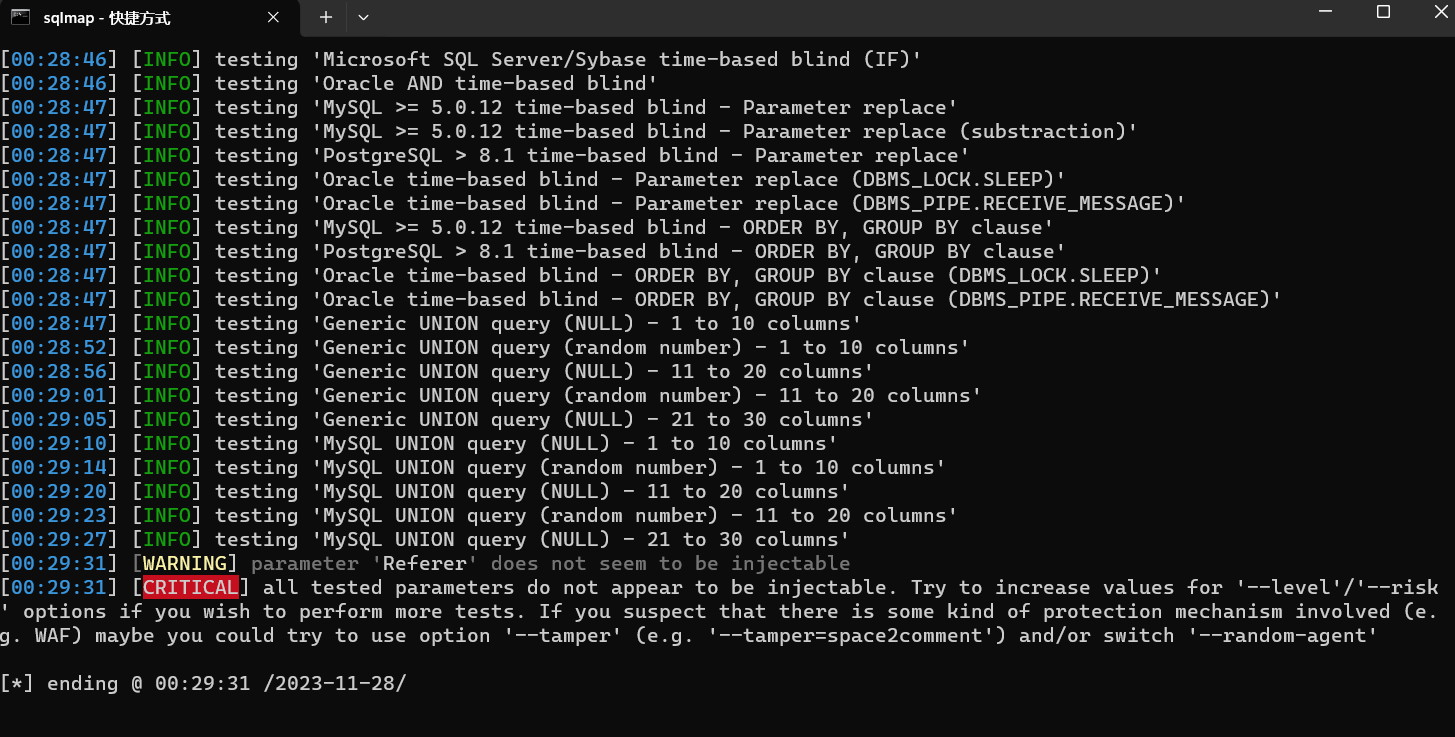This screenshot has width=1455, height=737.
Task: Open a new tab with the plus button
Action: point(326,17)
